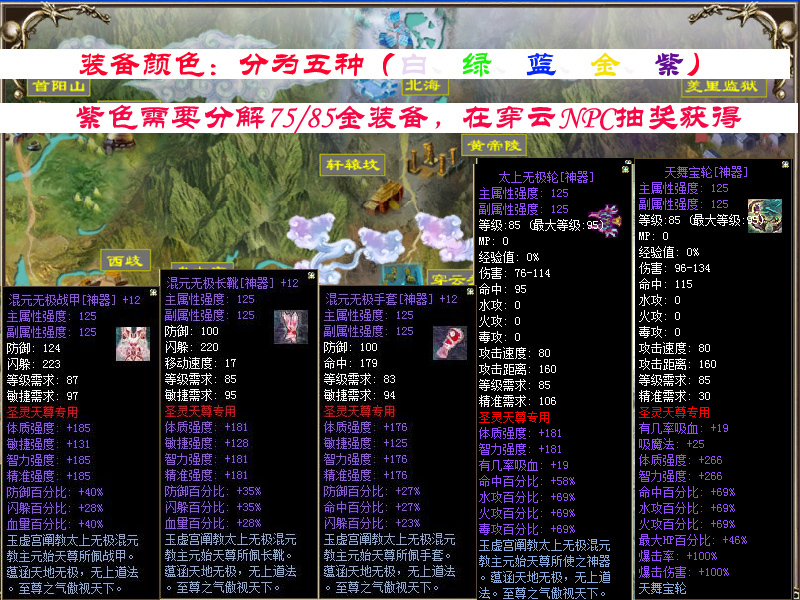Screen dimensions: 800x600
Task: Click the blue 蓝 color word
Action: (540, 65)
